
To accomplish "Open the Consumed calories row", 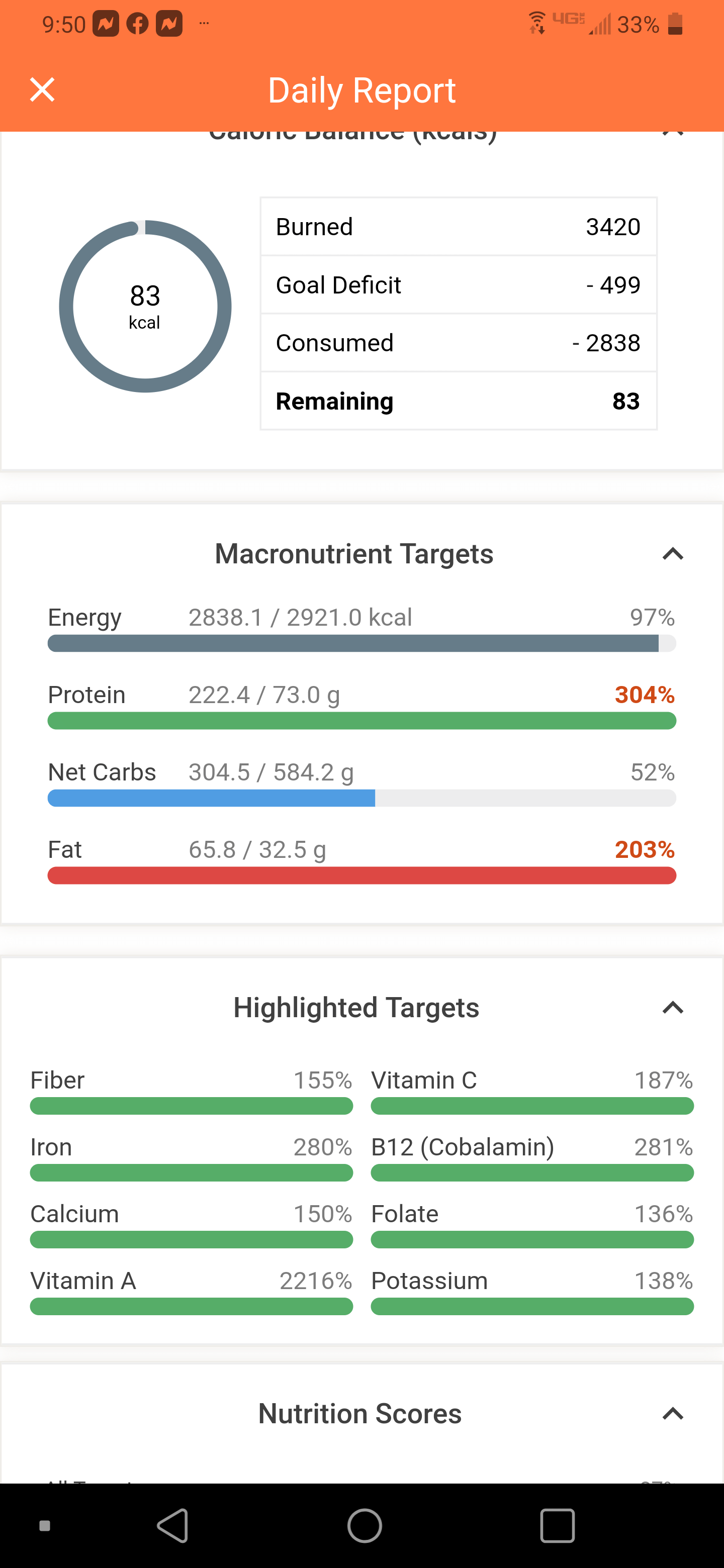I will pos(459,343).
